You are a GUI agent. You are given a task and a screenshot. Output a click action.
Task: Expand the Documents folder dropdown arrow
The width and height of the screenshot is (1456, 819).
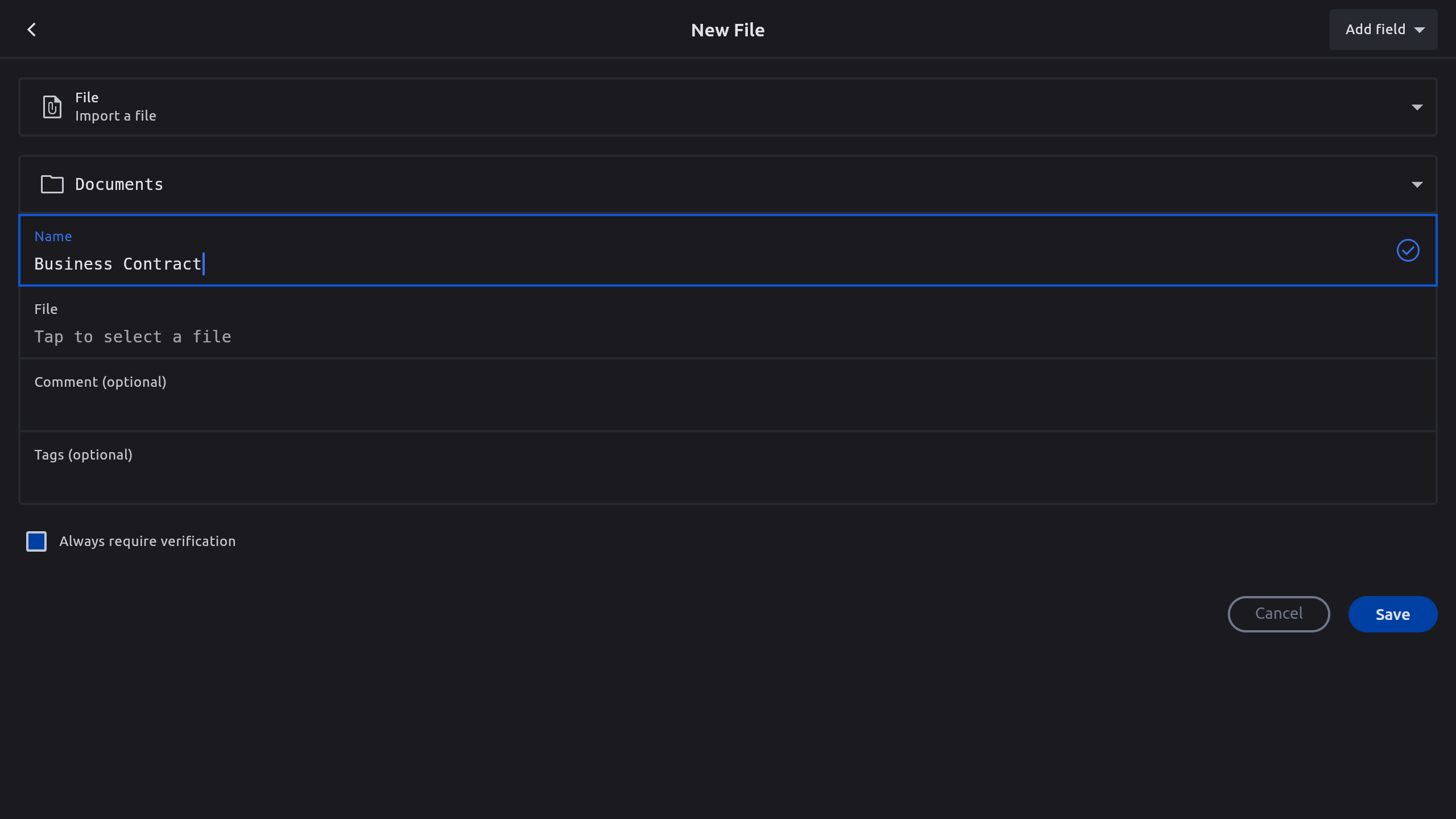pos(1417,184)
